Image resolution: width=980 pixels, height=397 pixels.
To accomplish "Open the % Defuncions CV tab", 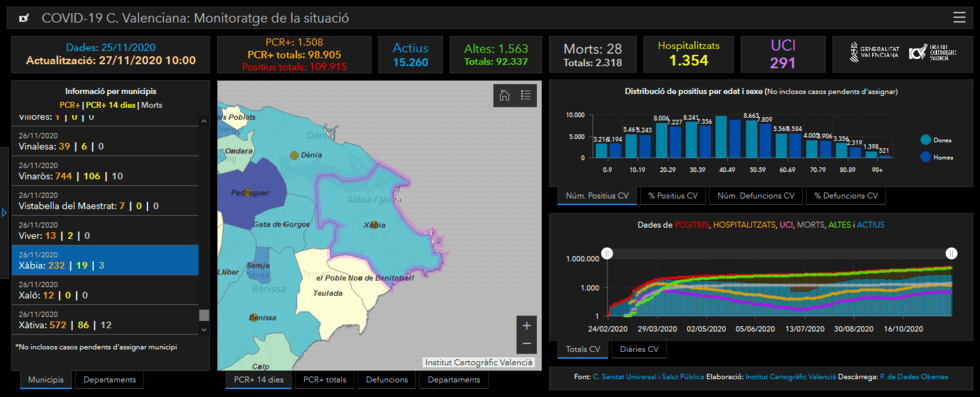I will tap(846, 196).
